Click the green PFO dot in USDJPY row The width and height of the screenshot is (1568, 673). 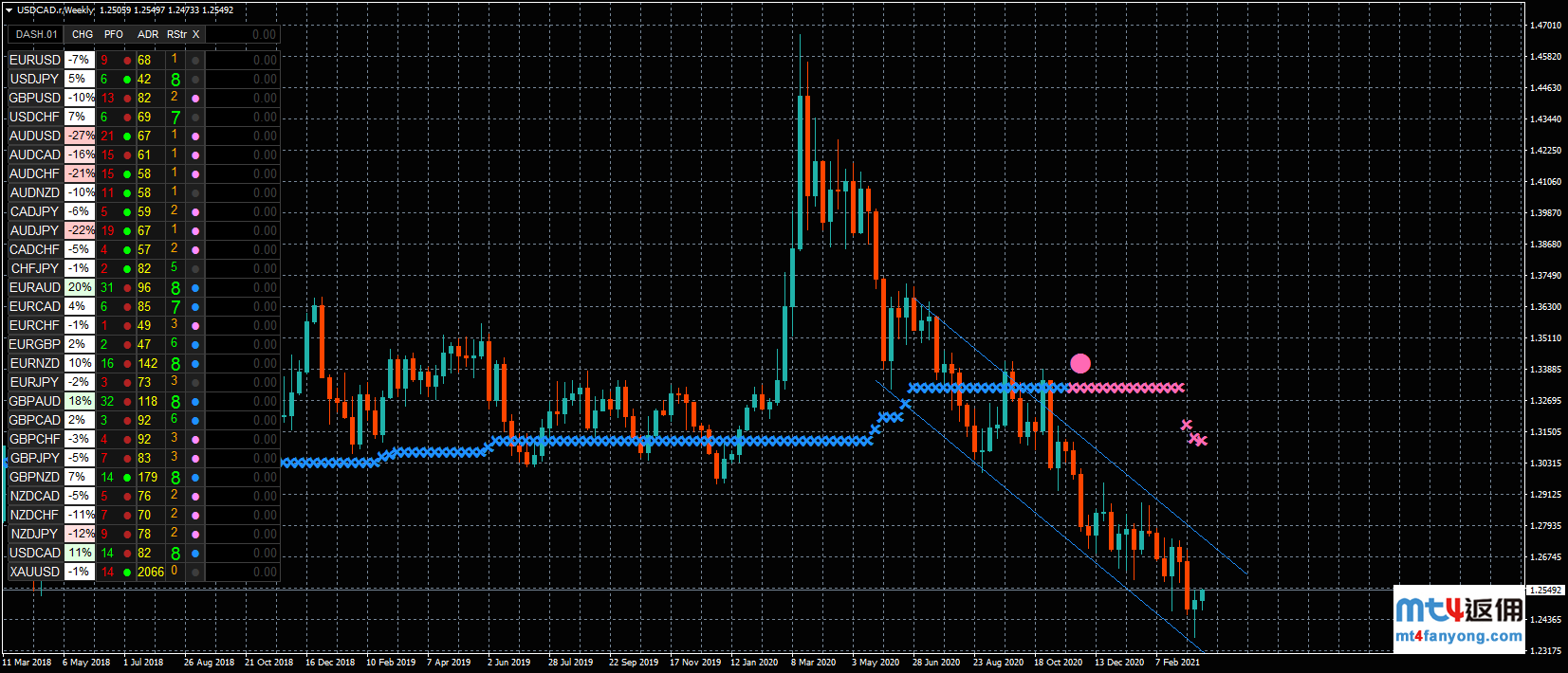[x=127, y=80]
